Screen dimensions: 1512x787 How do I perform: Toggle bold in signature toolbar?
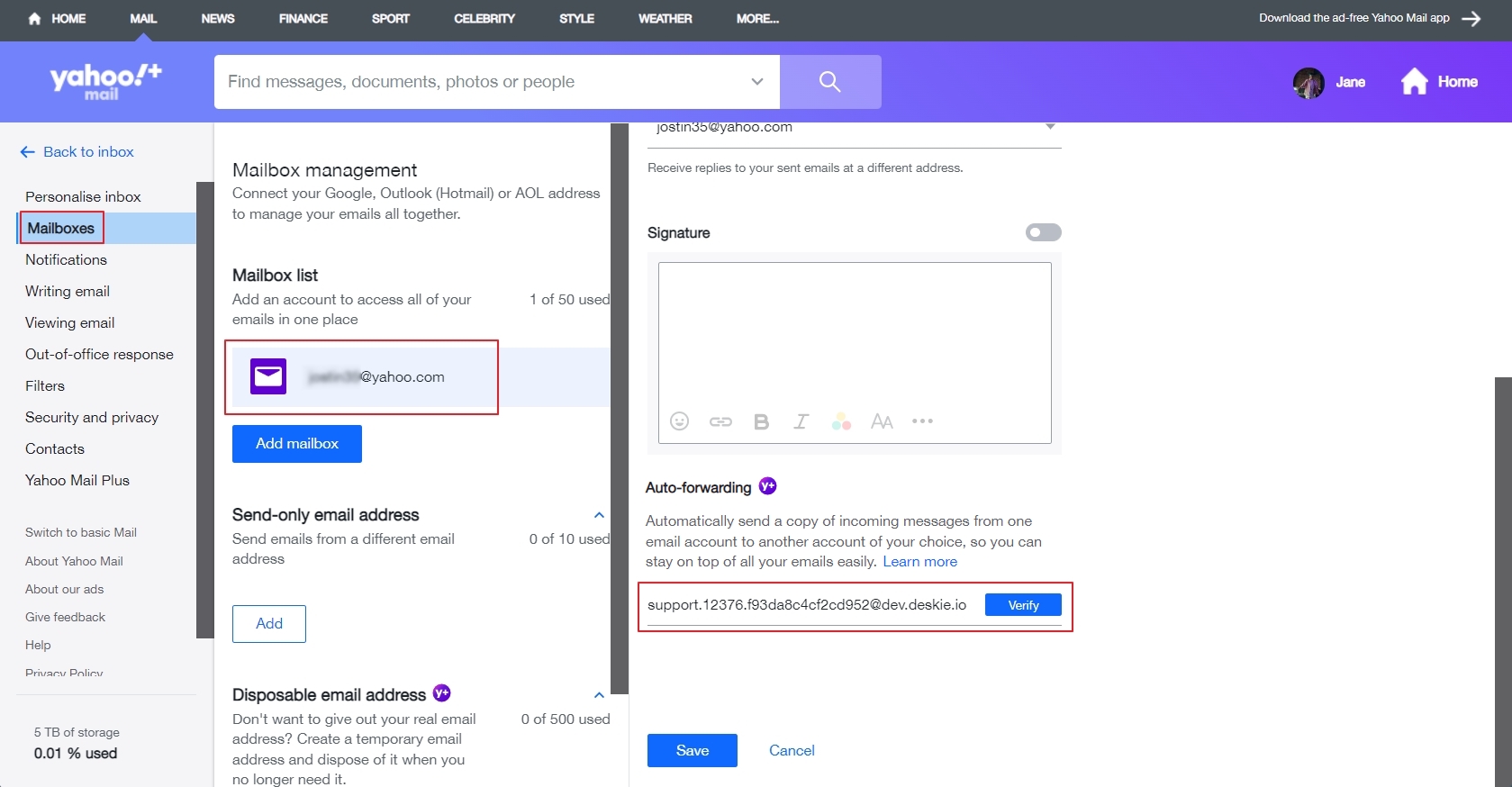[762, 421]
